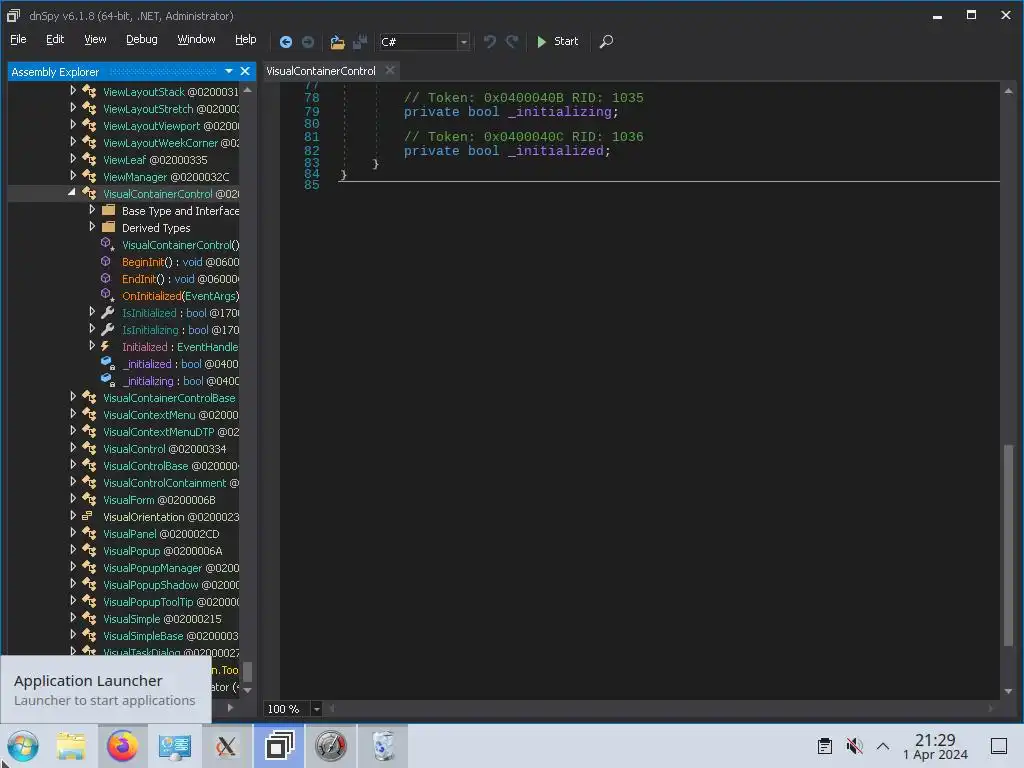Open the View menu
This screenshot has width=1024, height=768.
point(95,40)
